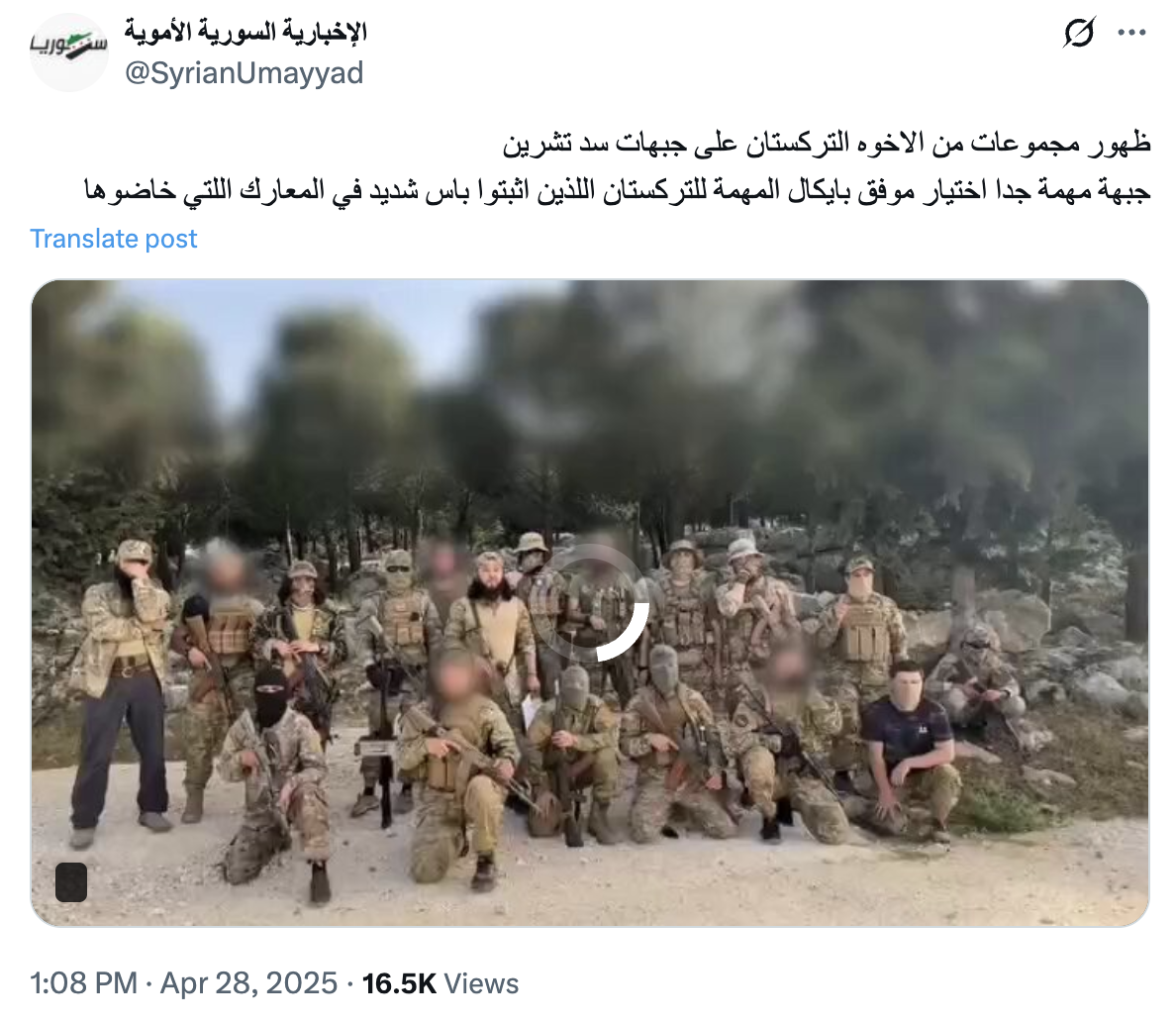Open the embedded video of the group
Screen dimensions: 1176x1024
tap(590, 603)
